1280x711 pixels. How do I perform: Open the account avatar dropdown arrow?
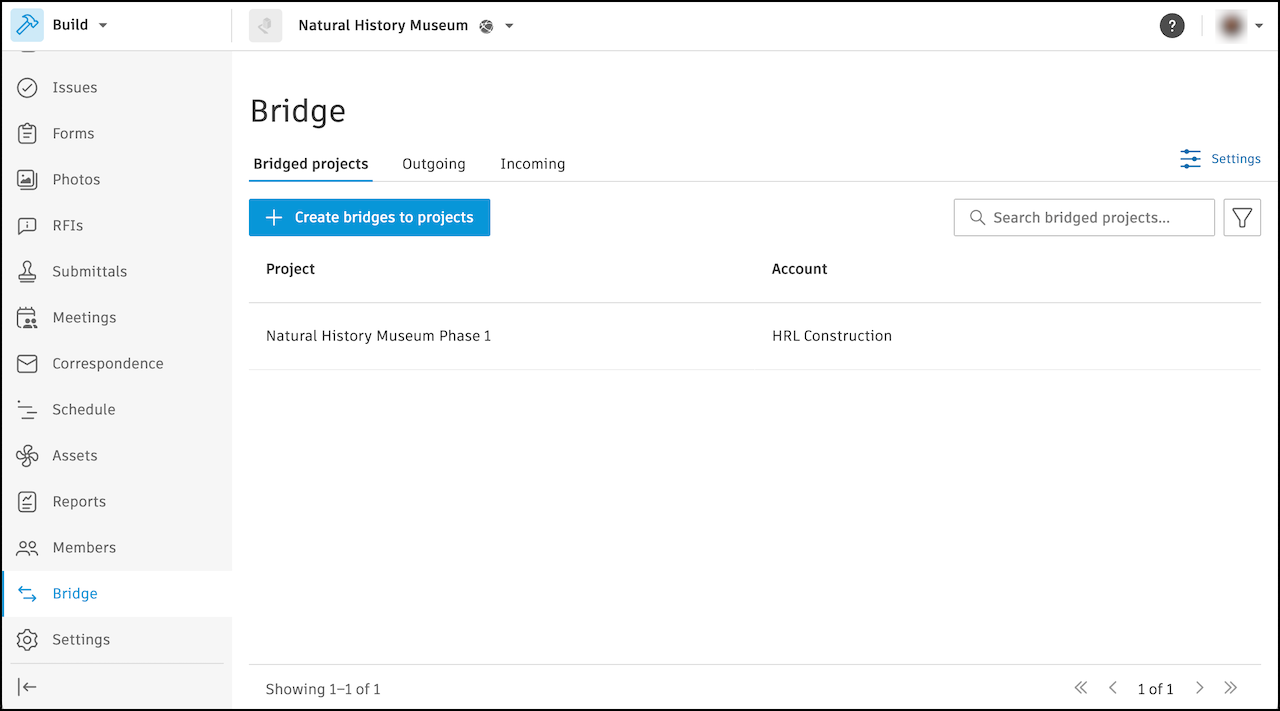[x=1259, y=25]
